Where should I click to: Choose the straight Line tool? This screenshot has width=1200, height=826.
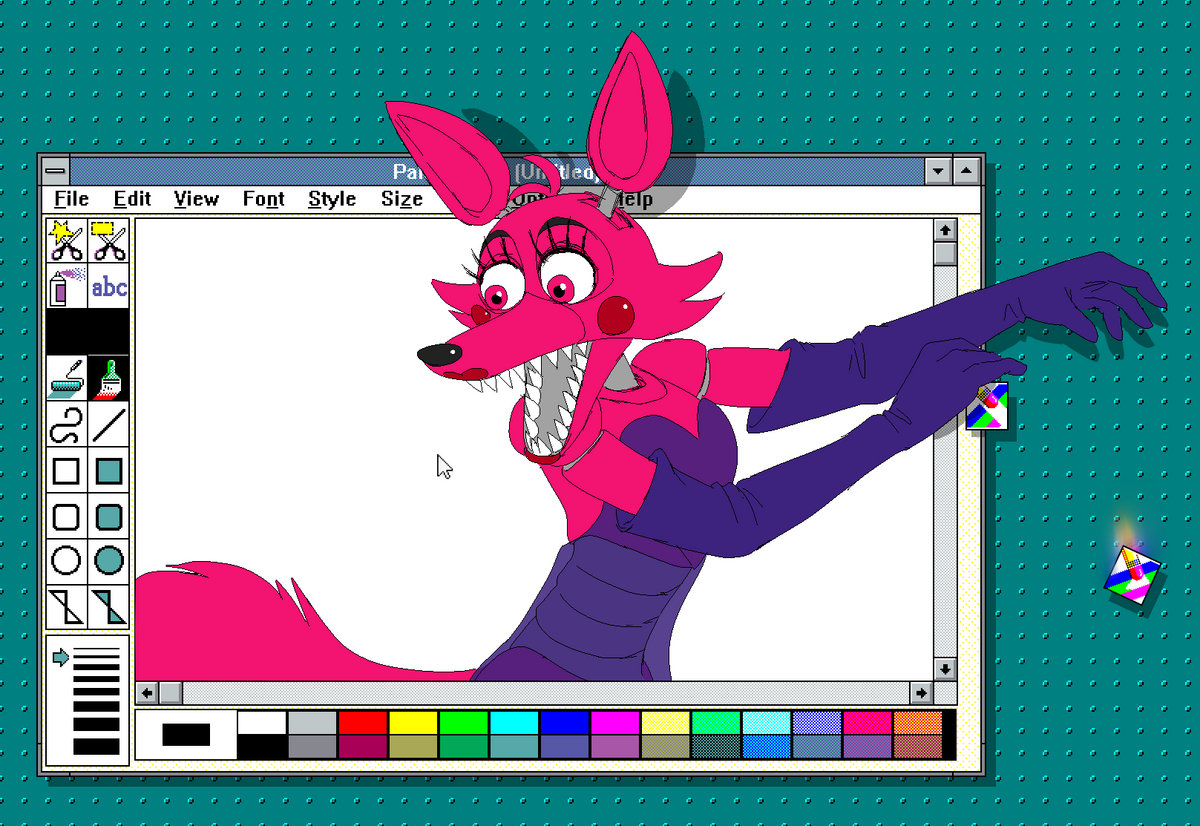pos(109,425)
